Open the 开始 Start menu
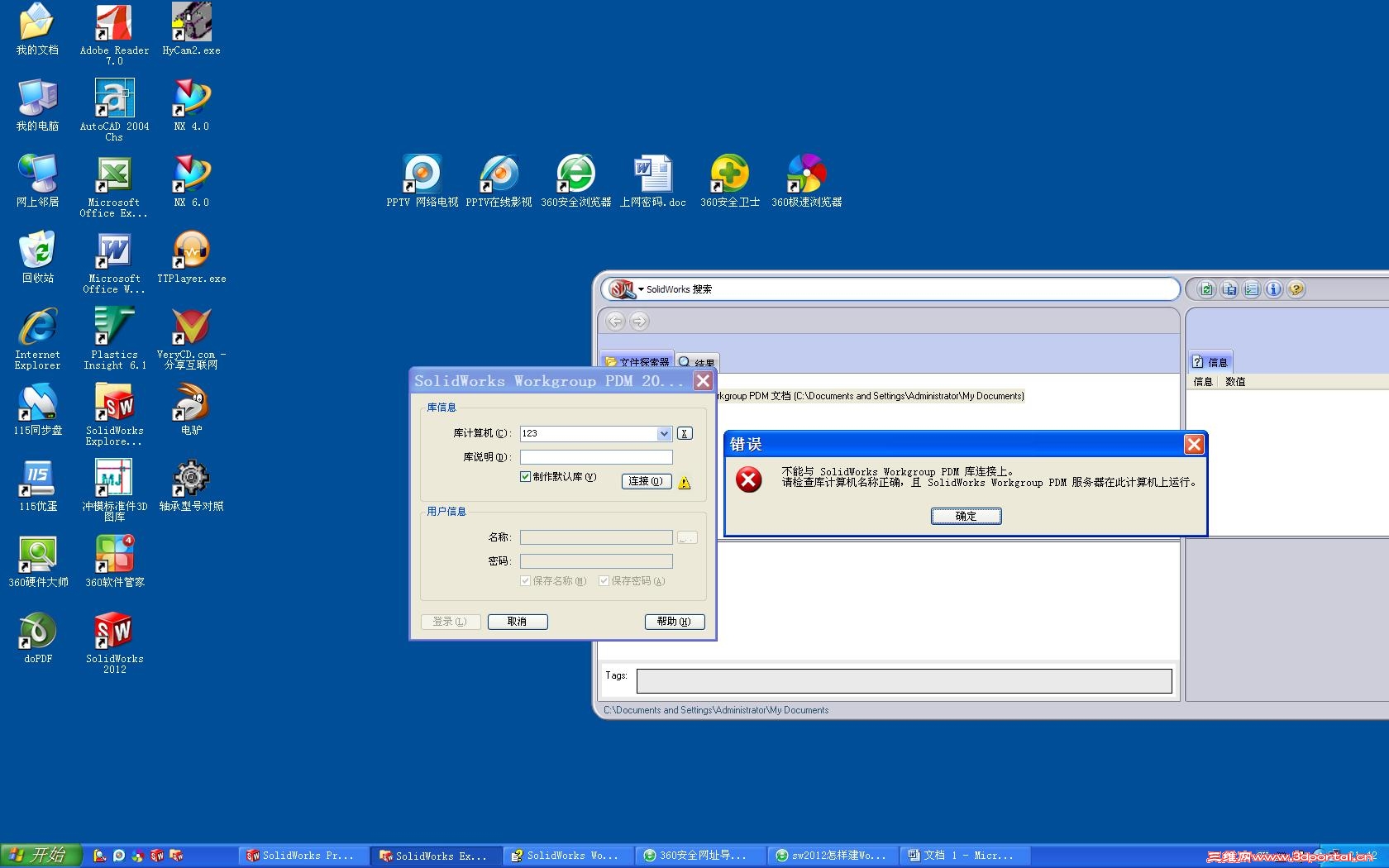Image resolution: width=1389 pixels, height=868 pixels. (x=40, y=856)
